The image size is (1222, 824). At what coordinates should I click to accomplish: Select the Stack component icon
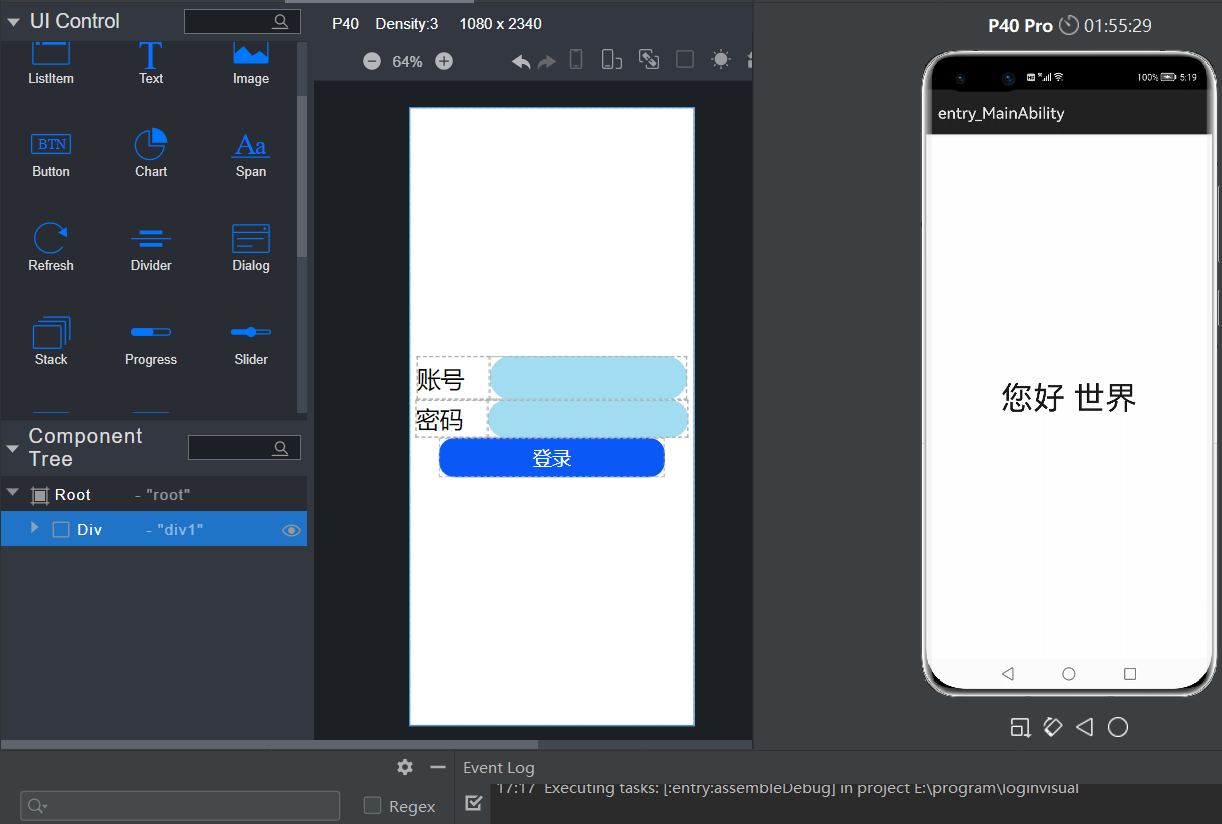pos(51,332)
